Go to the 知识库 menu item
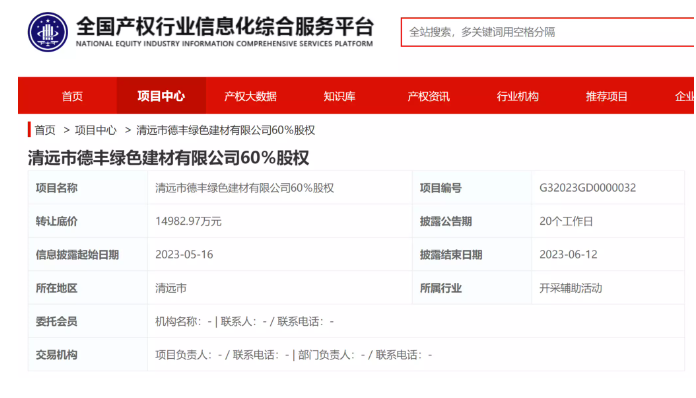The width and height of the screenshot is (696, 398). click(340, 96)
